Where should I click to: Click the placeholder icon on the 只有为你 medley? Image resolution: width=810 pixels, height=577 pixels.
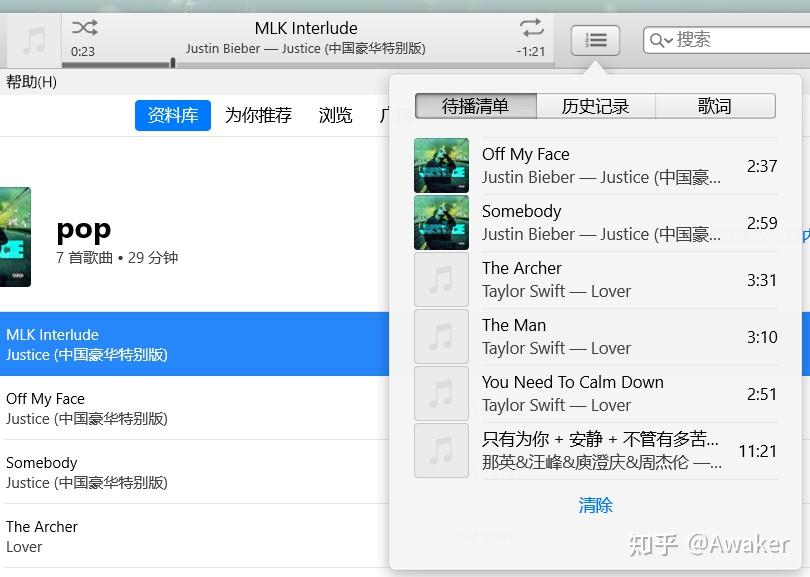[x=441, y=450]
